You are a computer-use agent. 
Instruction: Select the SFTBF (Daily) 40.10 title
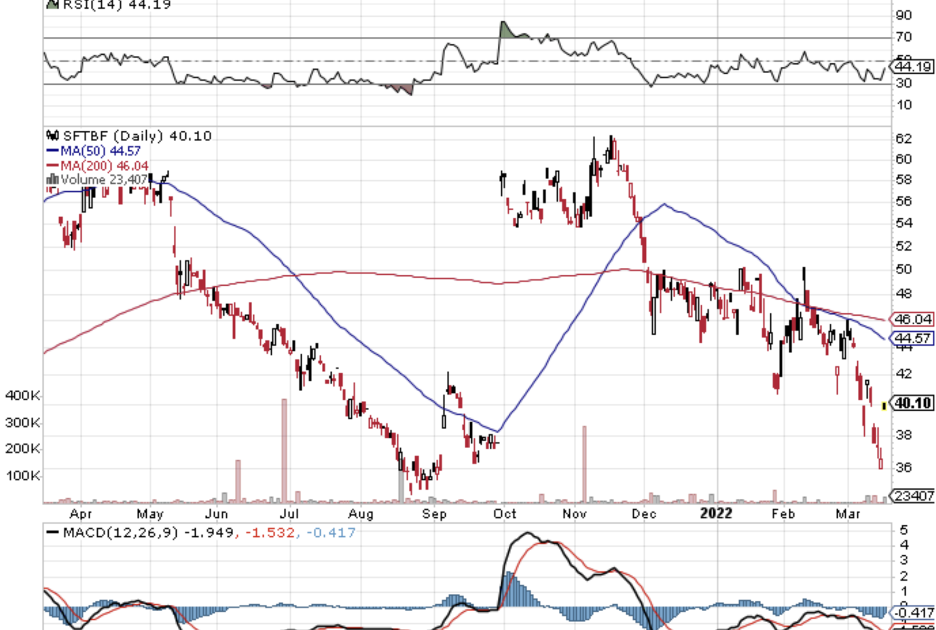136,136
